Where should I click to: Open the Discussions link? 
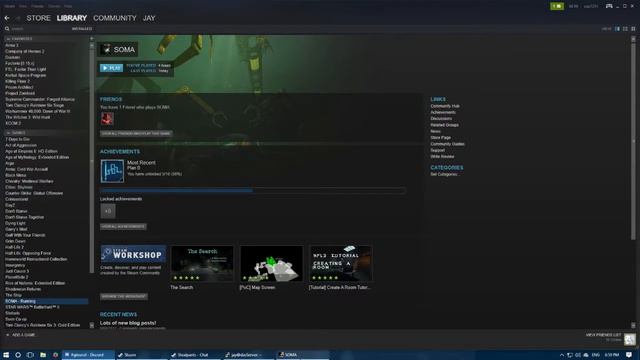point(441,119)
